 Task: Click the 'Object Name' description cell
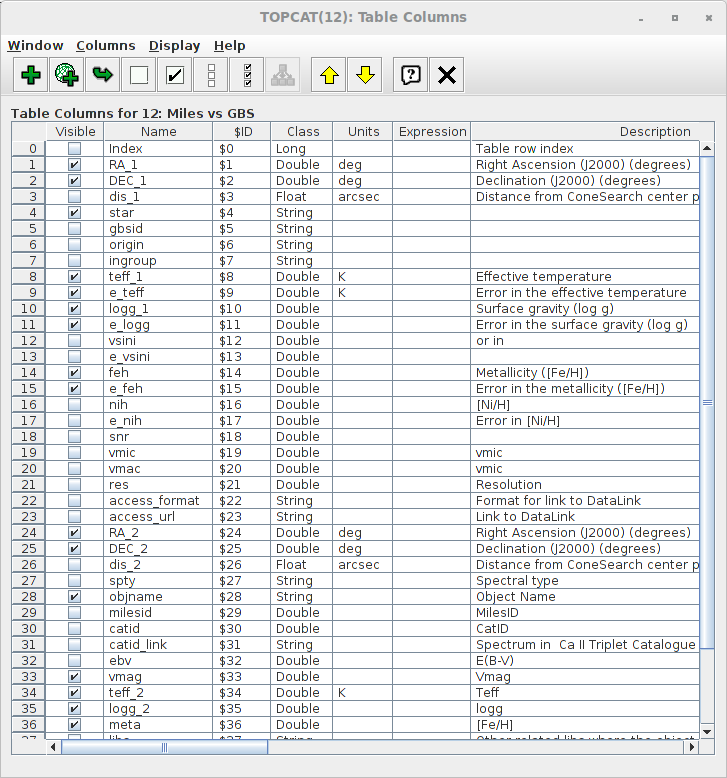(585, 596)
